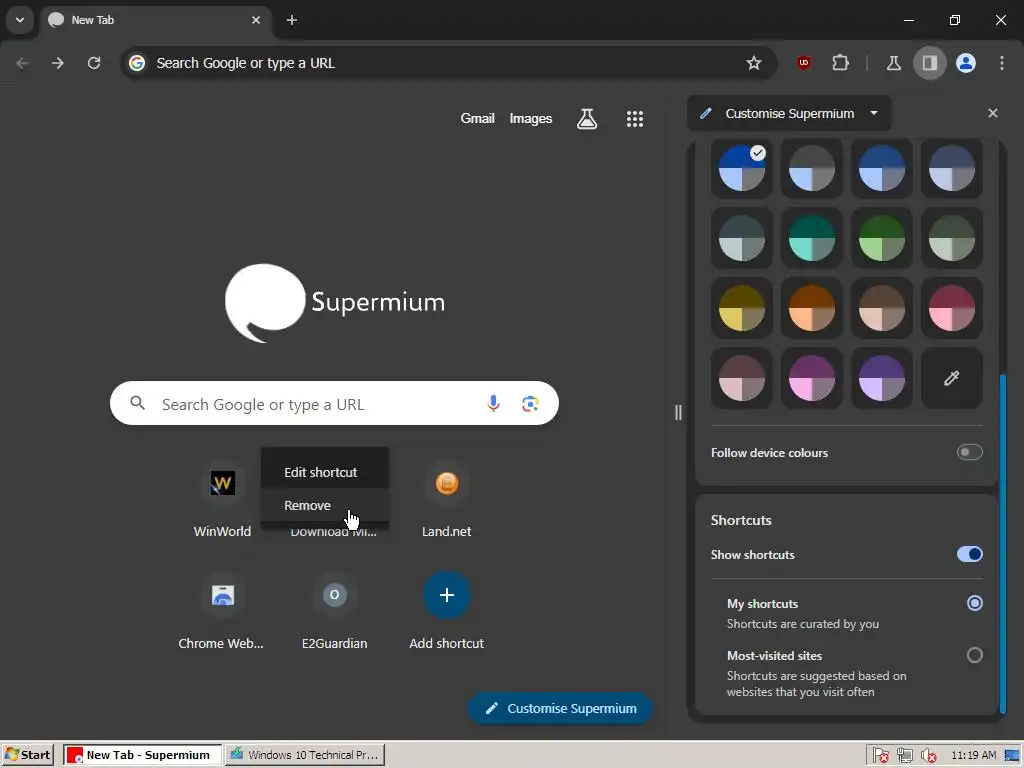Click the Customise Supermium bottom button
Image resolution: width=1024 pixels, height=768 pixels.
coord(560,709)
